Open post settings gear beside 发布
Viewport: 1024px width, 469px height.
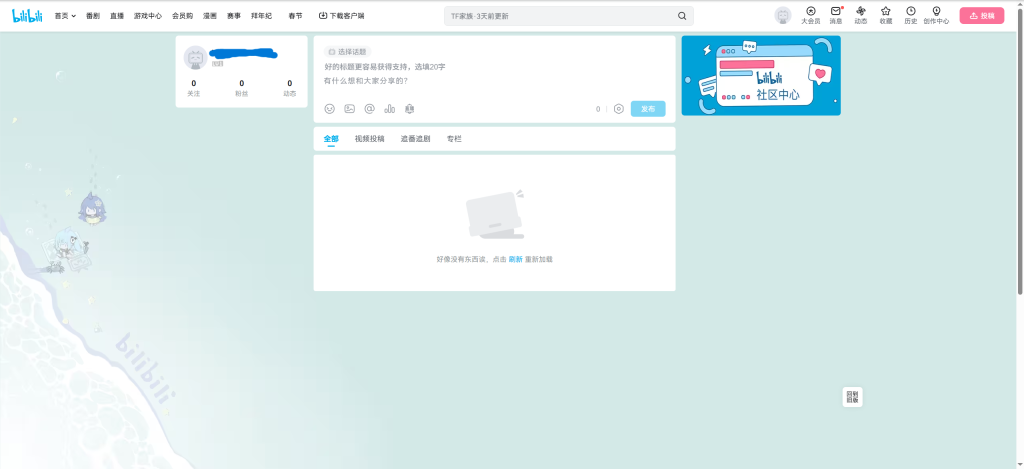coord(619,109)
